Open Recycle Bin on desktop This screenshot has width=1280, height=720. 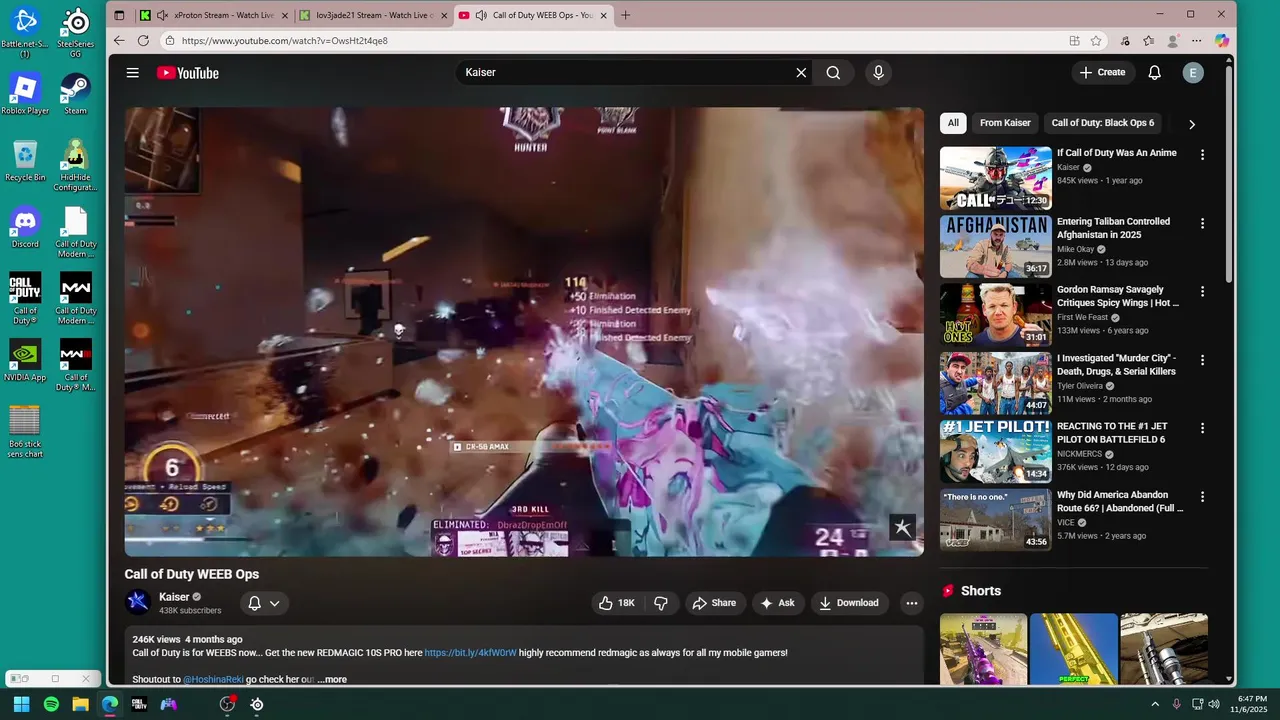[x=25, y=160]
